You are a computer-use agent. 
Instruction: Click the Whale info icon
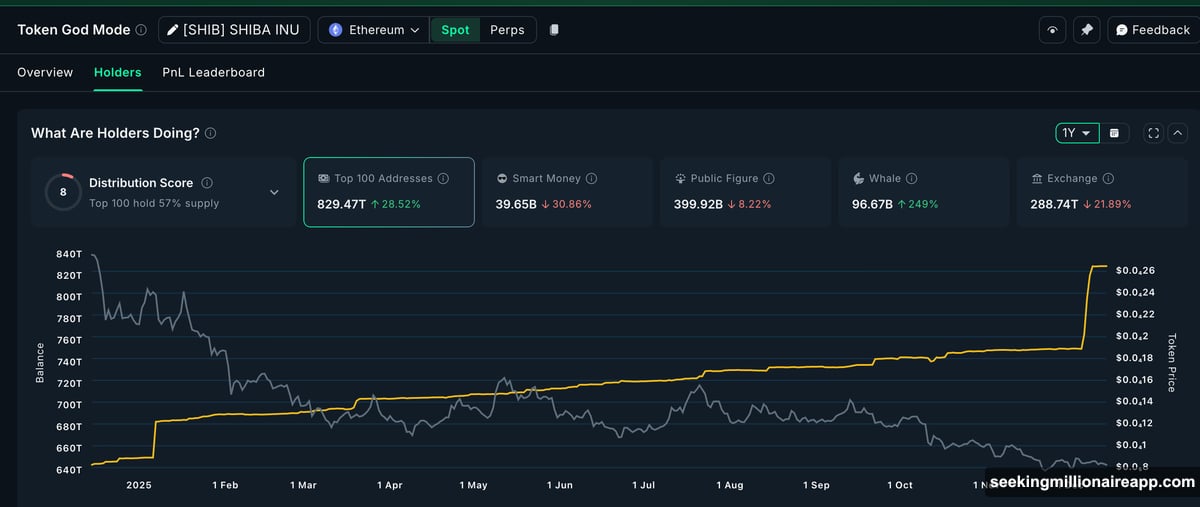[911, 178]
